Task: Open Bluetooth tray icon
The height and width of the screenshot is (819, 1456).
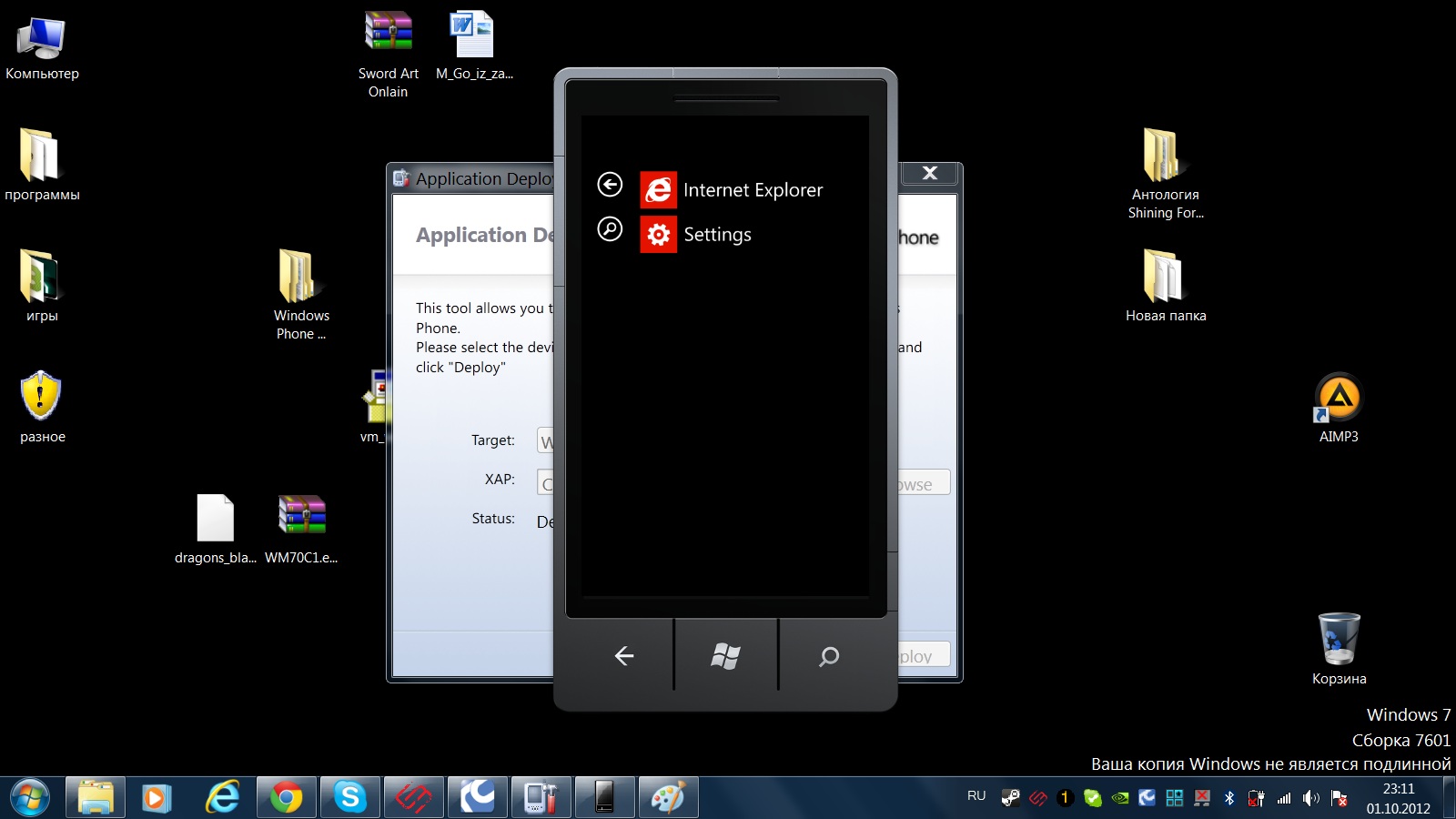Action: pyautogui.click(x=1229, y=798)
